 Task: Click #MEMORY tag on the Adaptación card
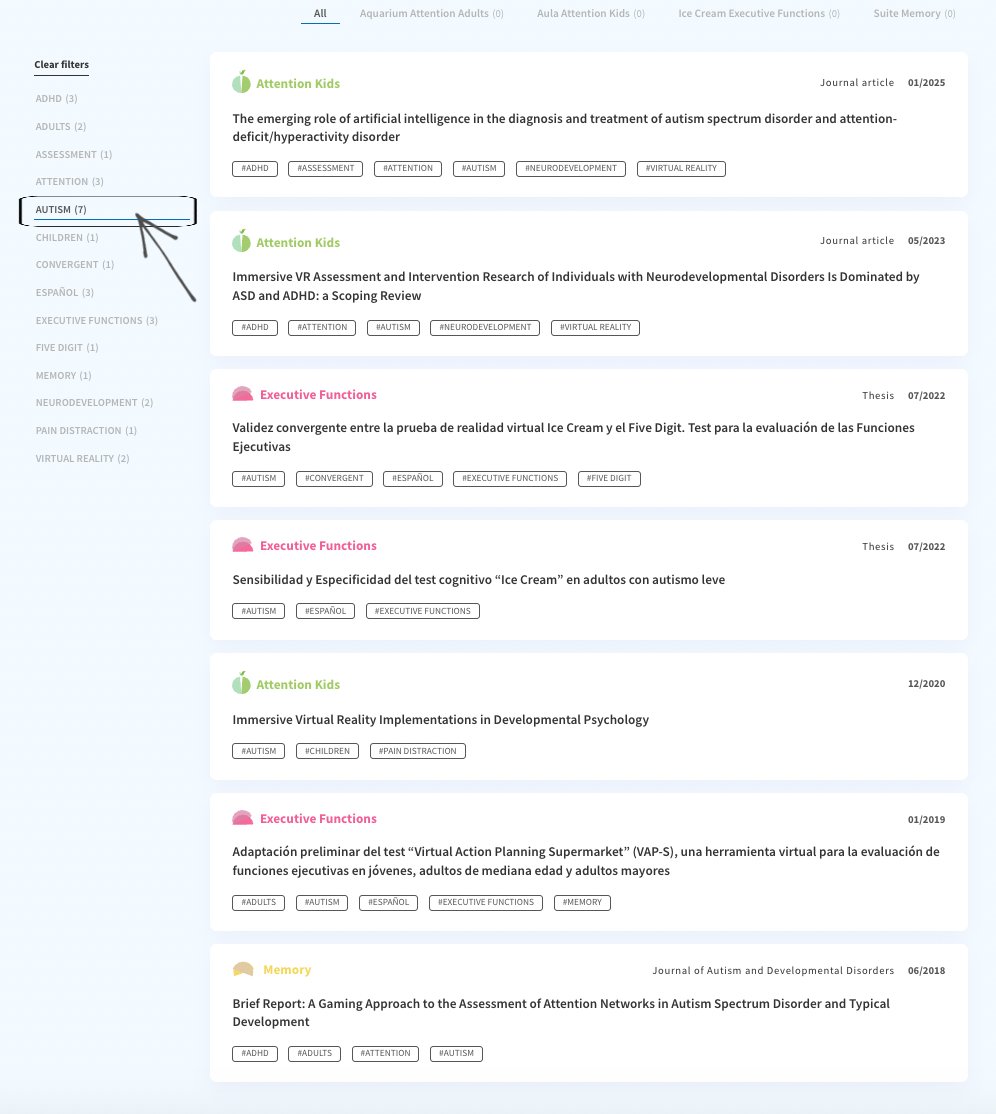(583, 902)
